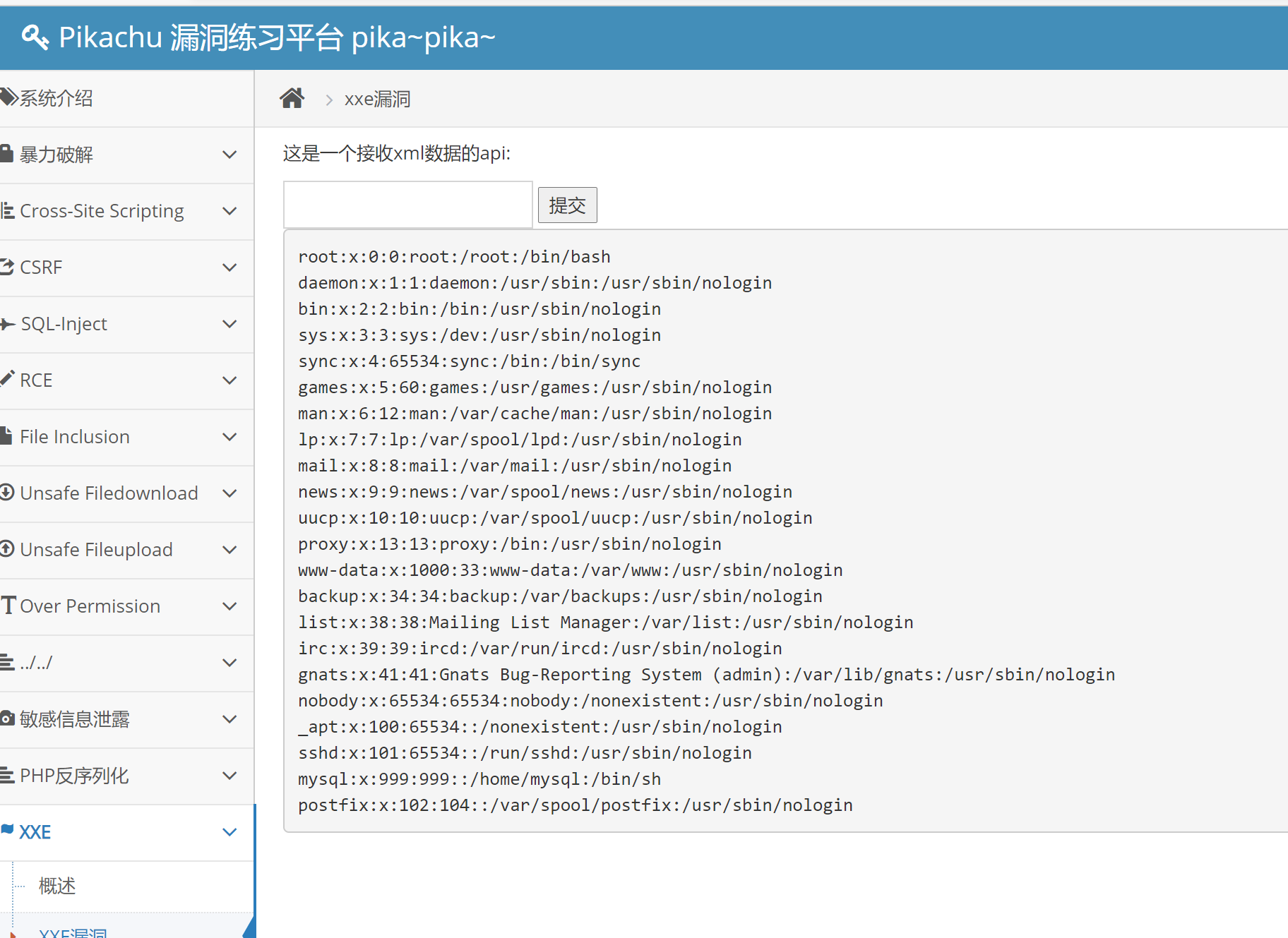Viewport: 1288px width, 938px height.
Task: Open the CSRF menu item
Action: [x=41, y=267]
